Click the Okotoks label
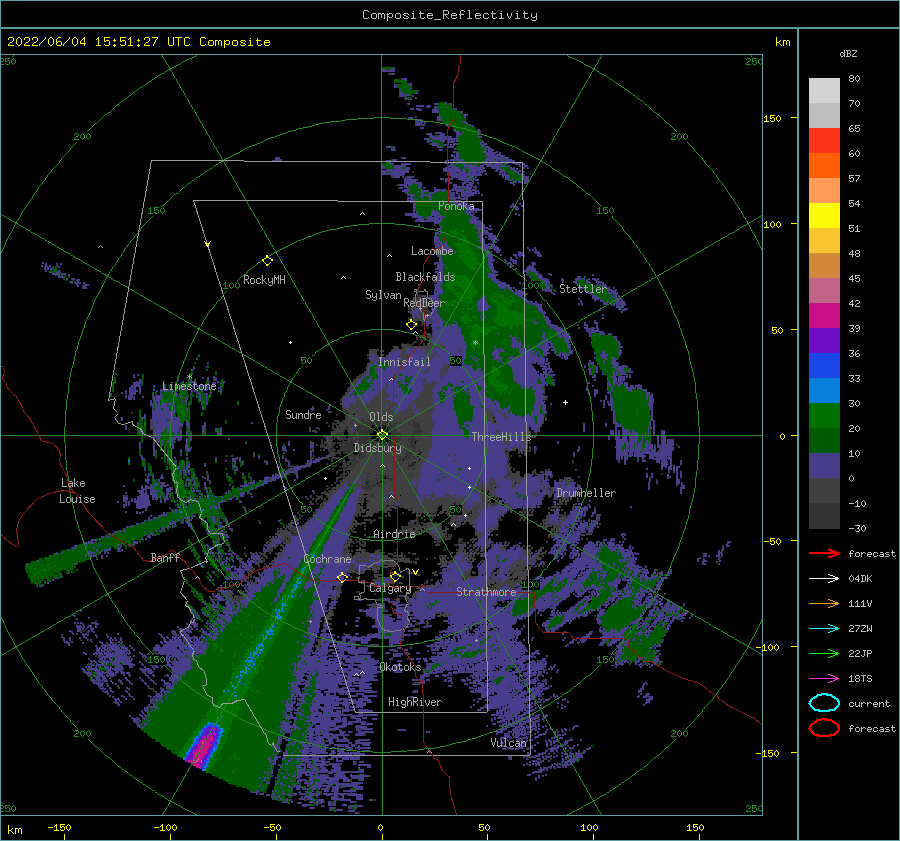 [400, 667]
